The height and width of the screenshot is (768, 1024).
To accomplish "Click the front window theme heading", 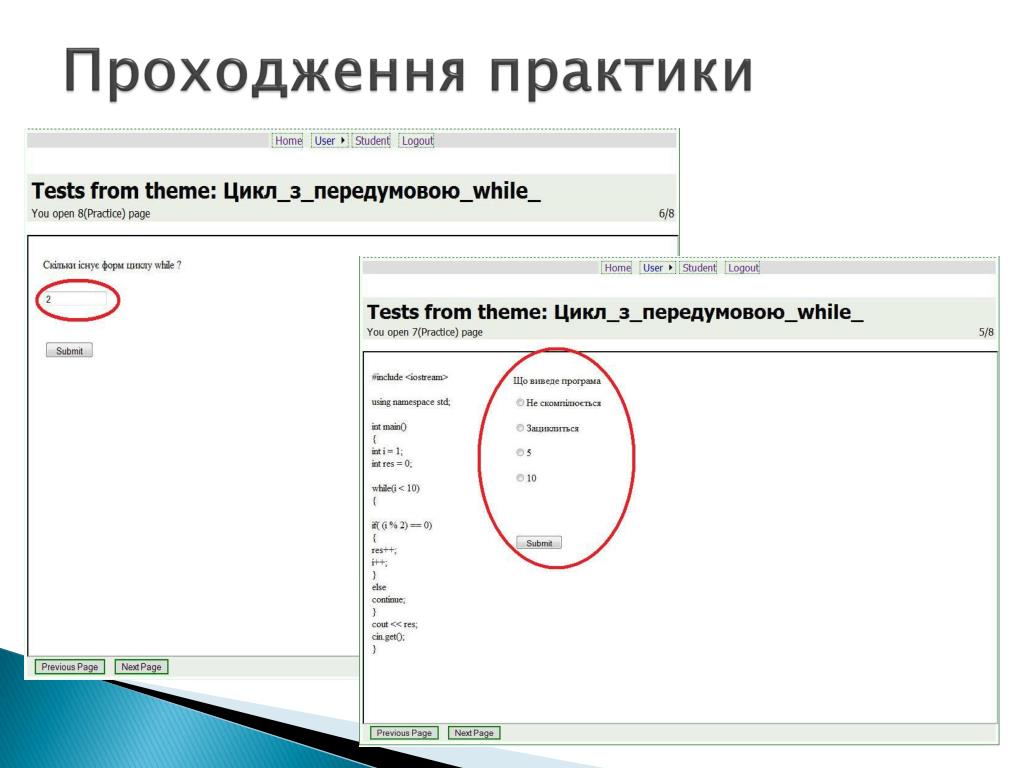I will [x=615, y=312].
